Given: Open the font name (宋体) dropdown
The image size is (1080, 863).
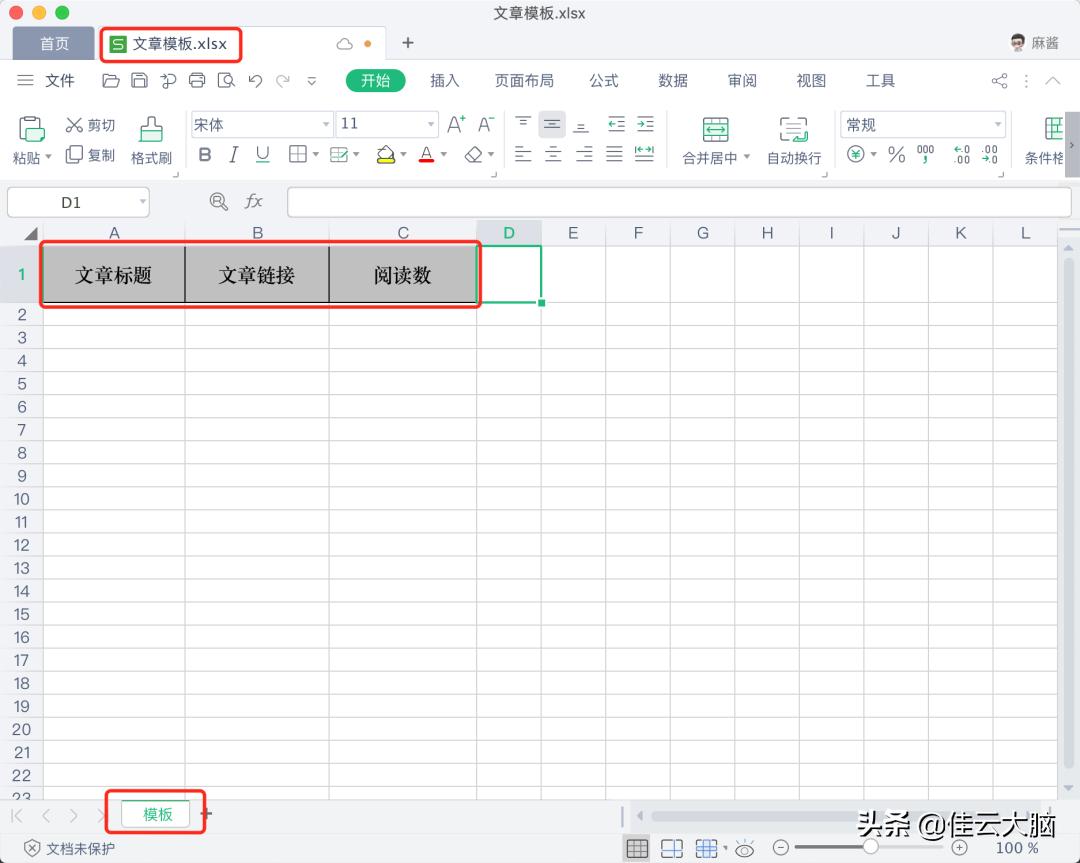Looking at the screenshot, I should pos(324,124).
